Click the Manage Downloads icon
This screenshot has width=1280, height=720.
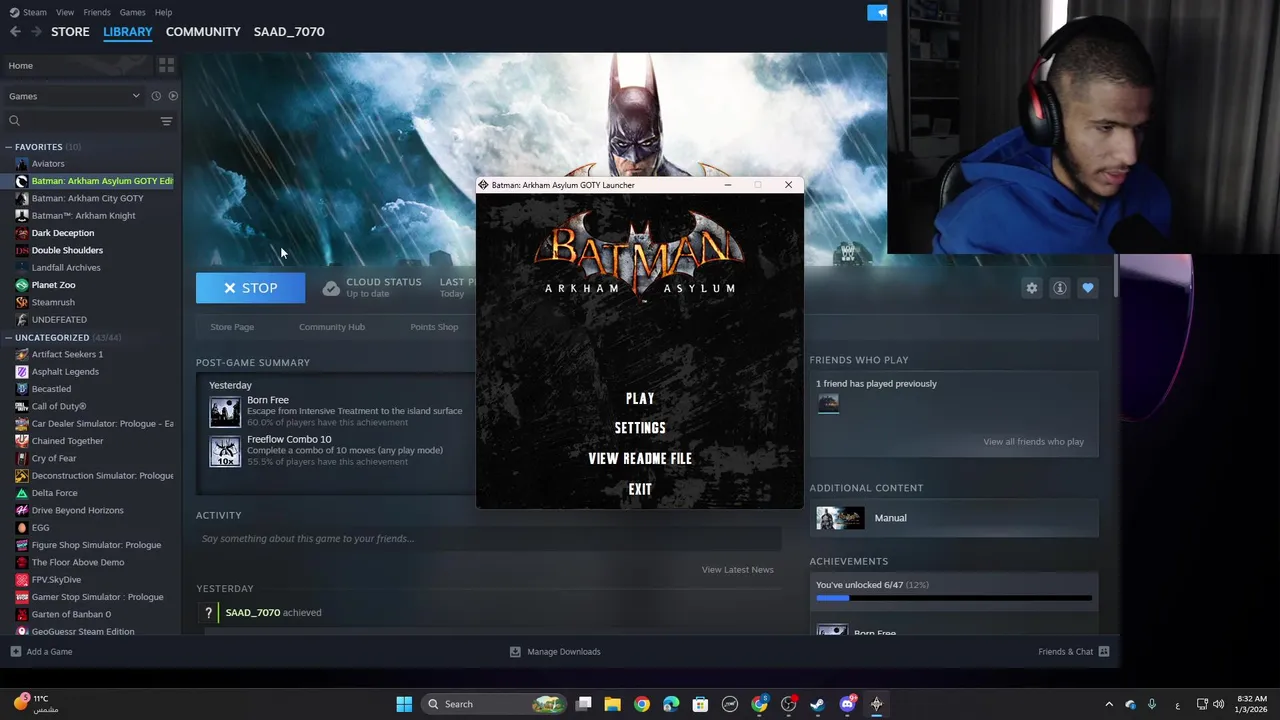pos(515,652)
